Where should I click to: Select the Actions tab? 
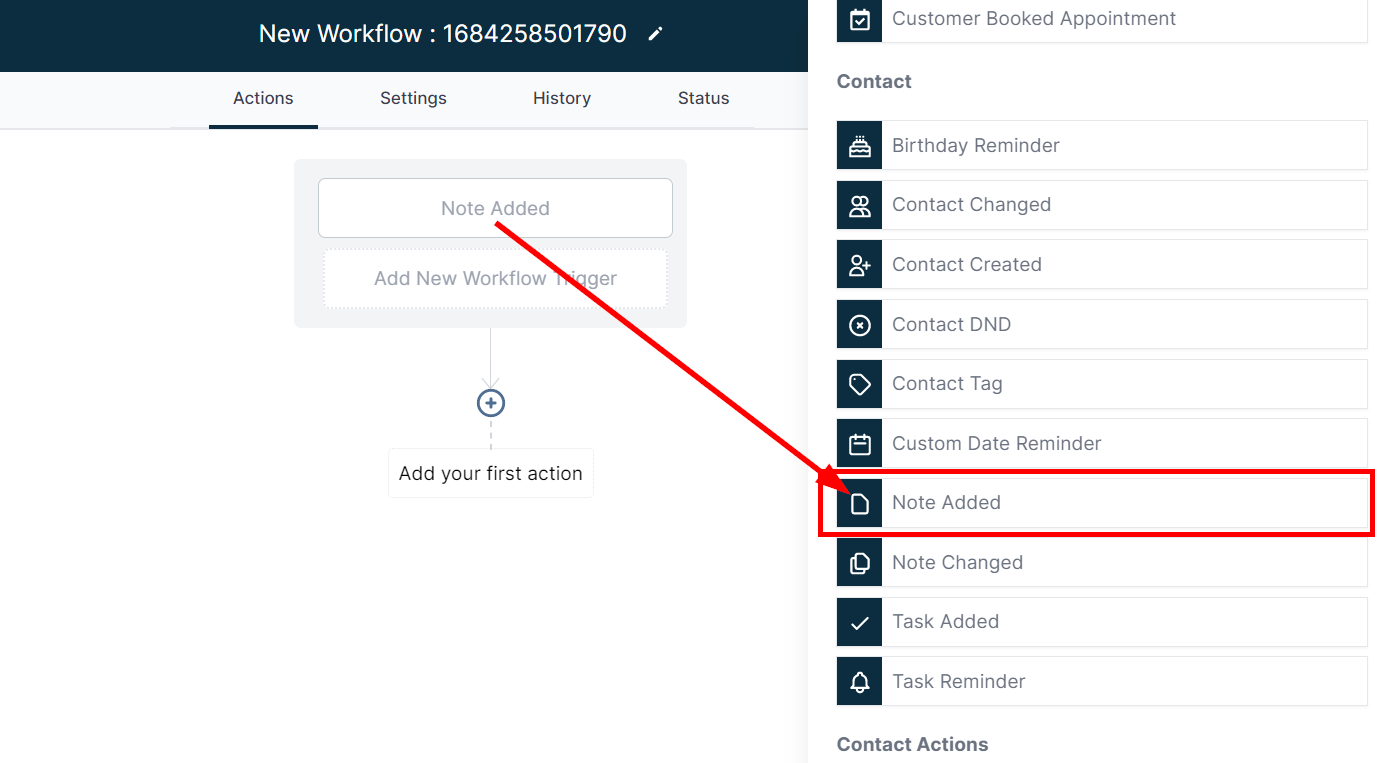(x=263, y=98)
